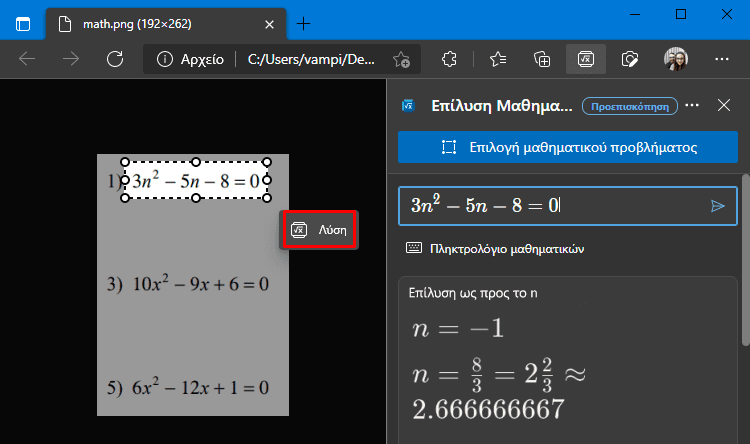
Task: Click the Λύση solve button
Action: (x=319, y=230)
